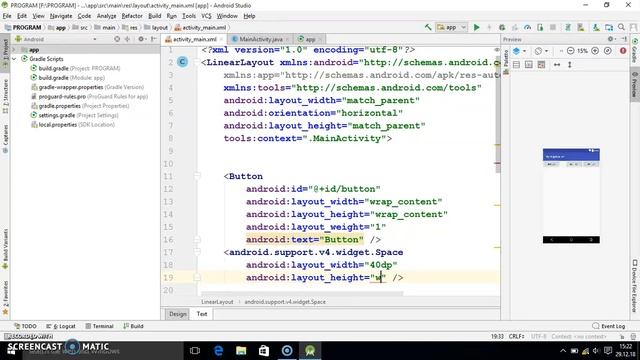Open the Terminal tool window
Viewport: 640px width, 360px height.
click(99, 326)
